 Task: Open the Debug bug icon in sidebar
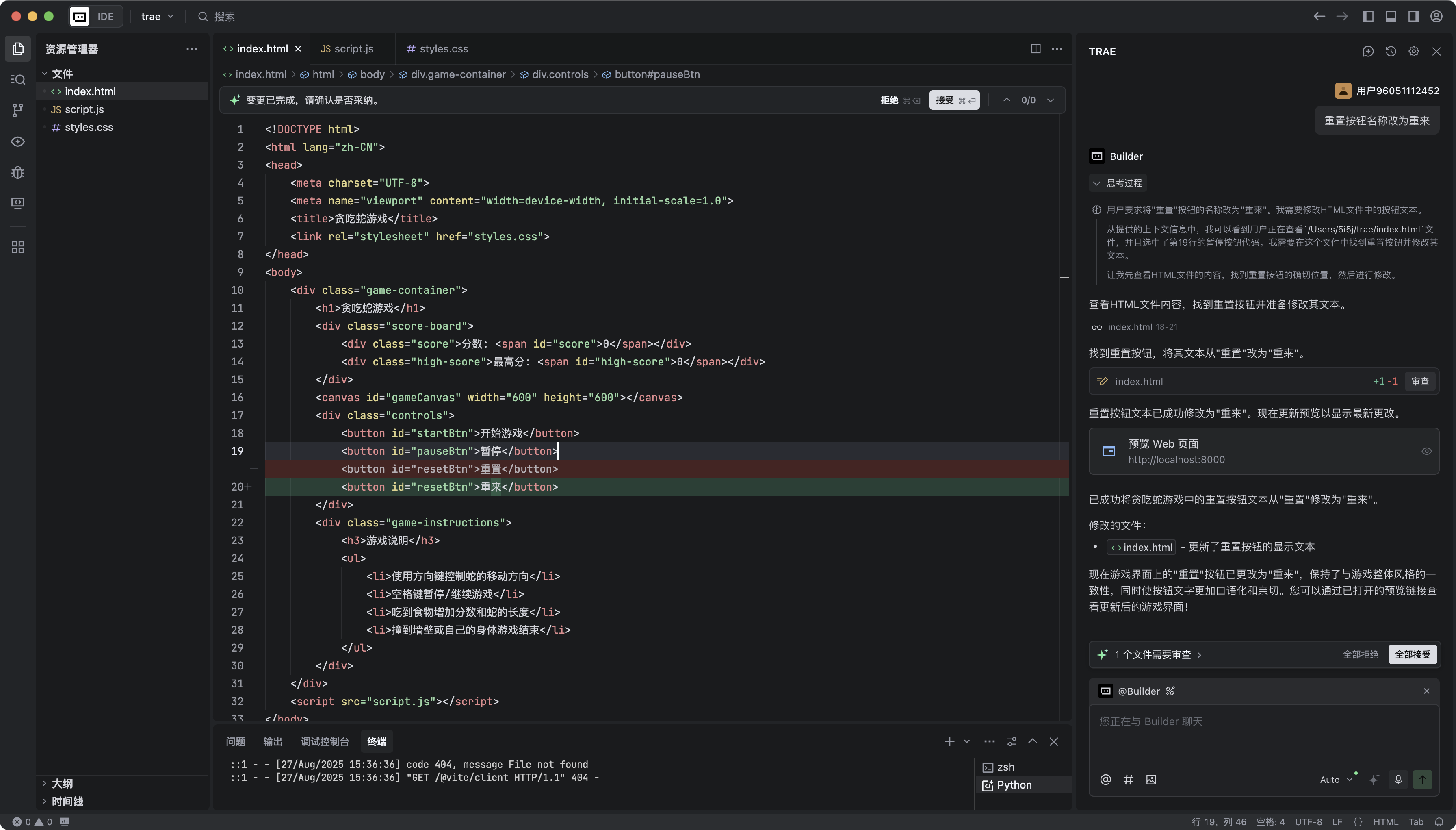click(x=17, y=172)
